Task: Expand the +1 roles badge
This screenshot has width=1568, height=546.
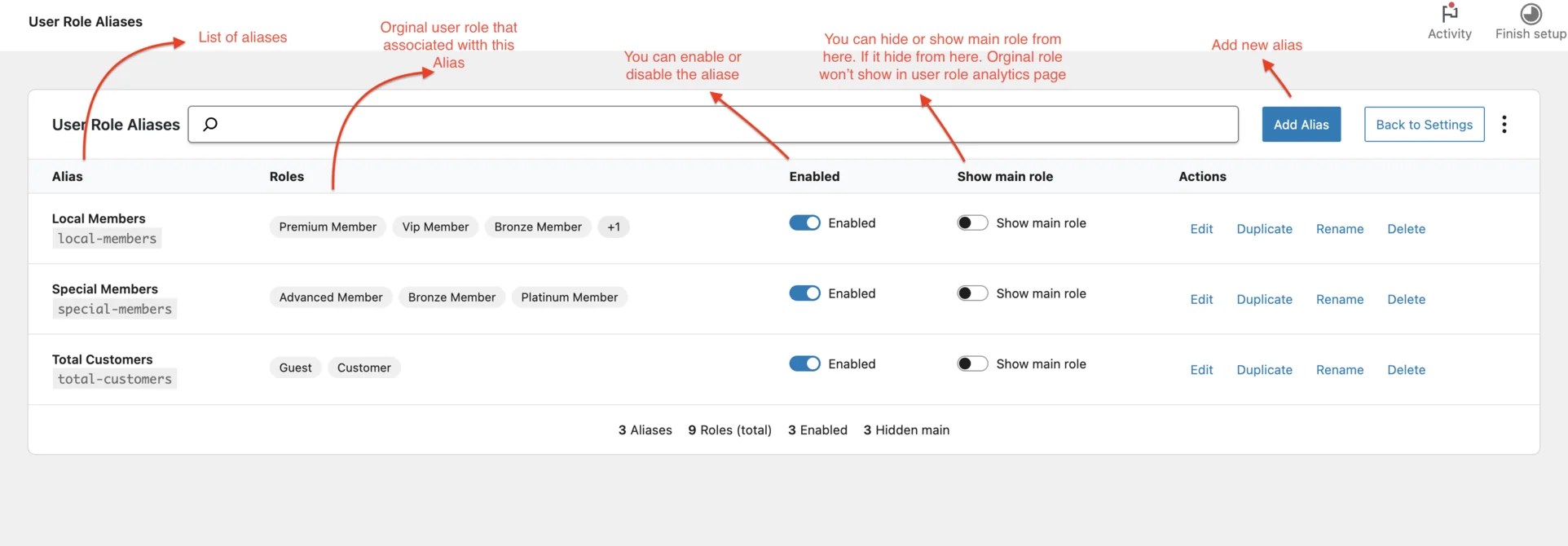Action: coord(614,227)
